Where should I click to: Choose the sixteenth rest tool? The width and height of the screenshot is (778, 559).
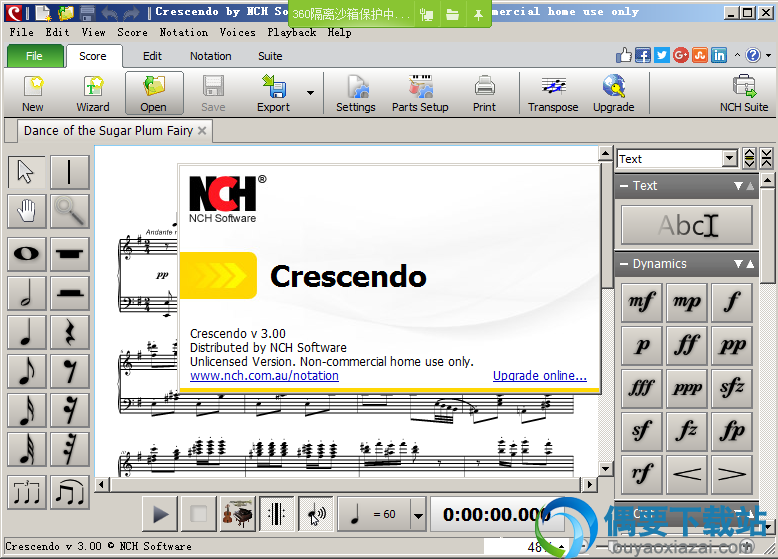[x=69, y=410]
